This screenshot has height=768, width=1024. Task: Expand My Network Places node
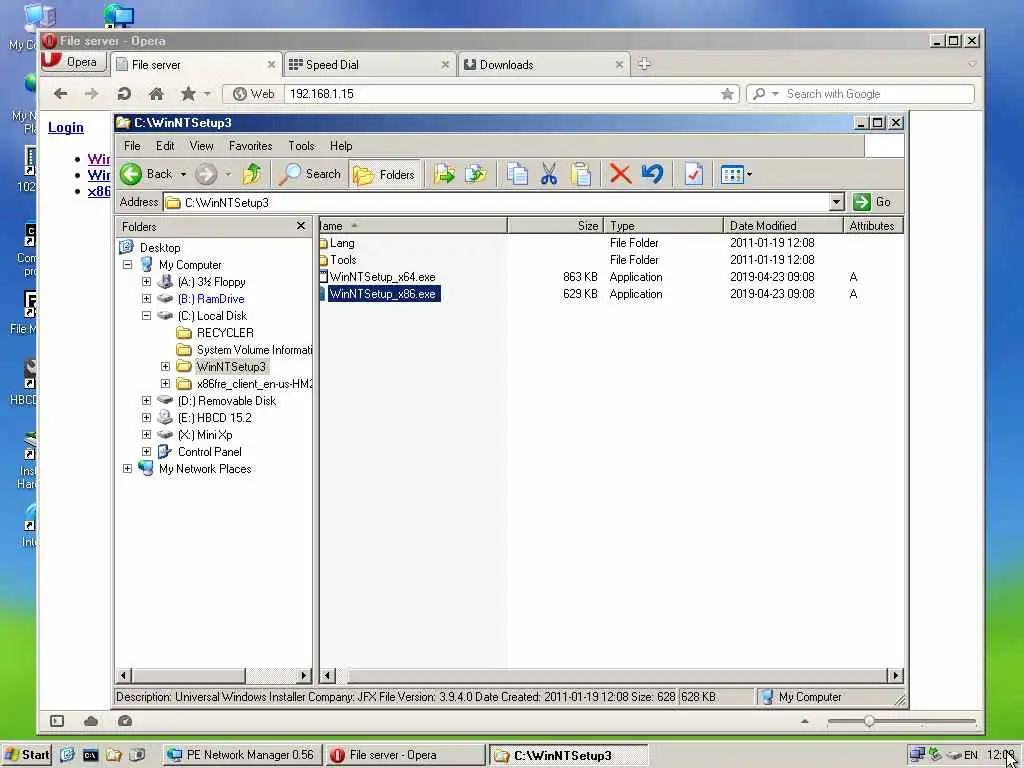pos(127,468)
